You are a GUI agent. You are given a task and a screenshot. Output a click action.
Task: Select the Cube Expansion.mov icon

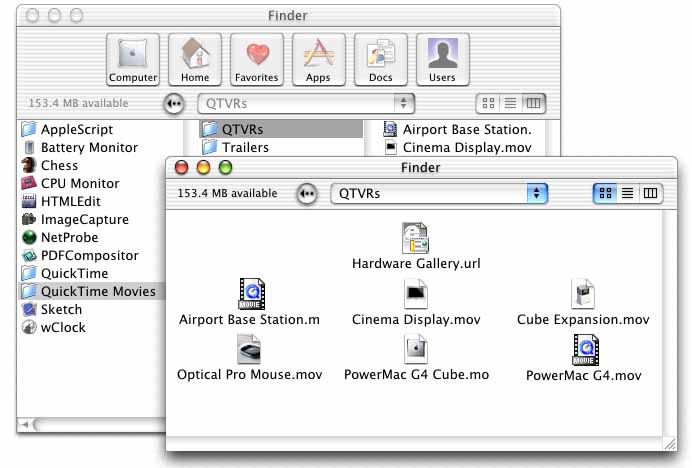click(x=583, y=294)
